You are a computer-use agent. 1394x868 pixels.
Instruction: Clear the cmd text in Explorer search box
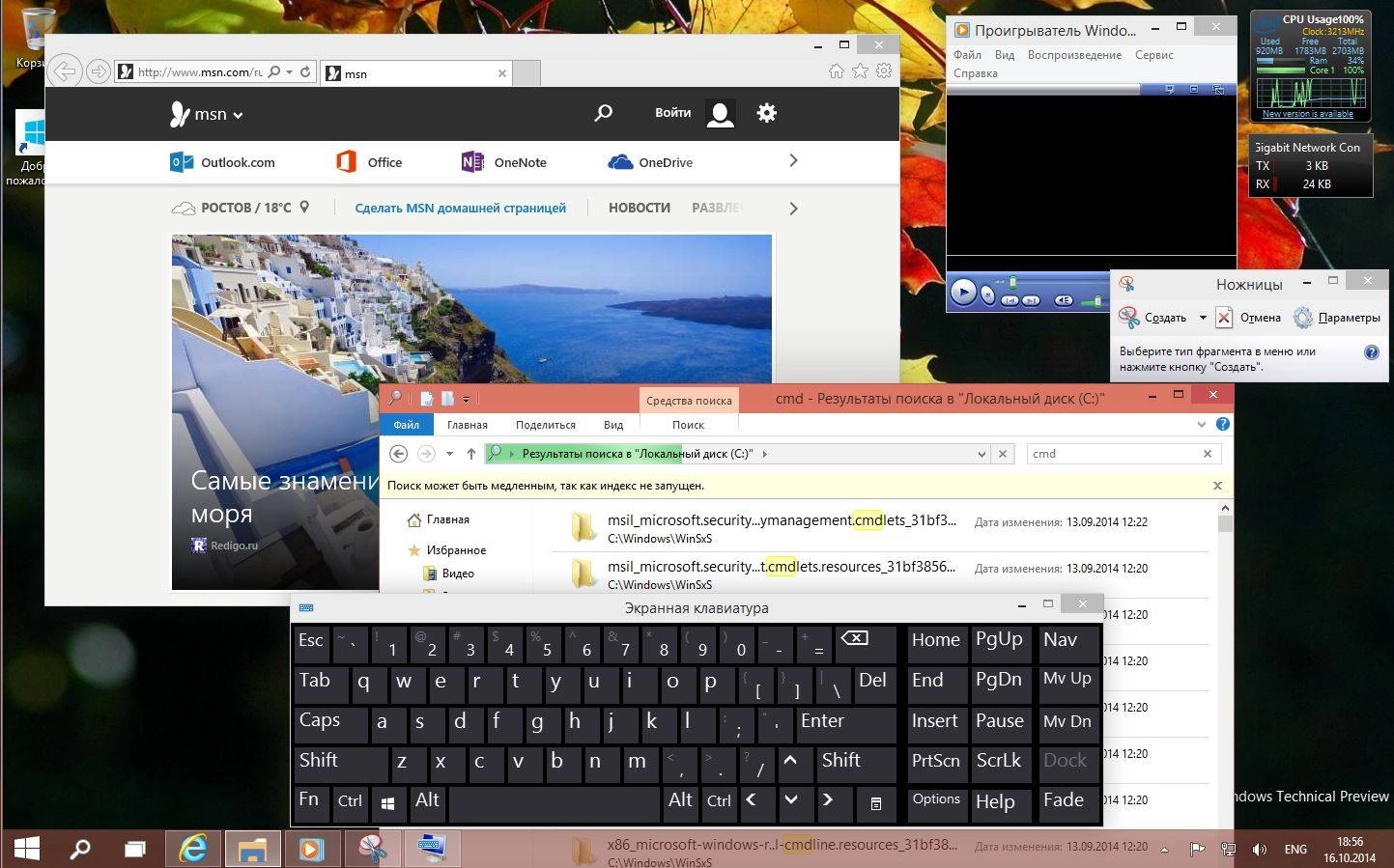pos(1207,454)
